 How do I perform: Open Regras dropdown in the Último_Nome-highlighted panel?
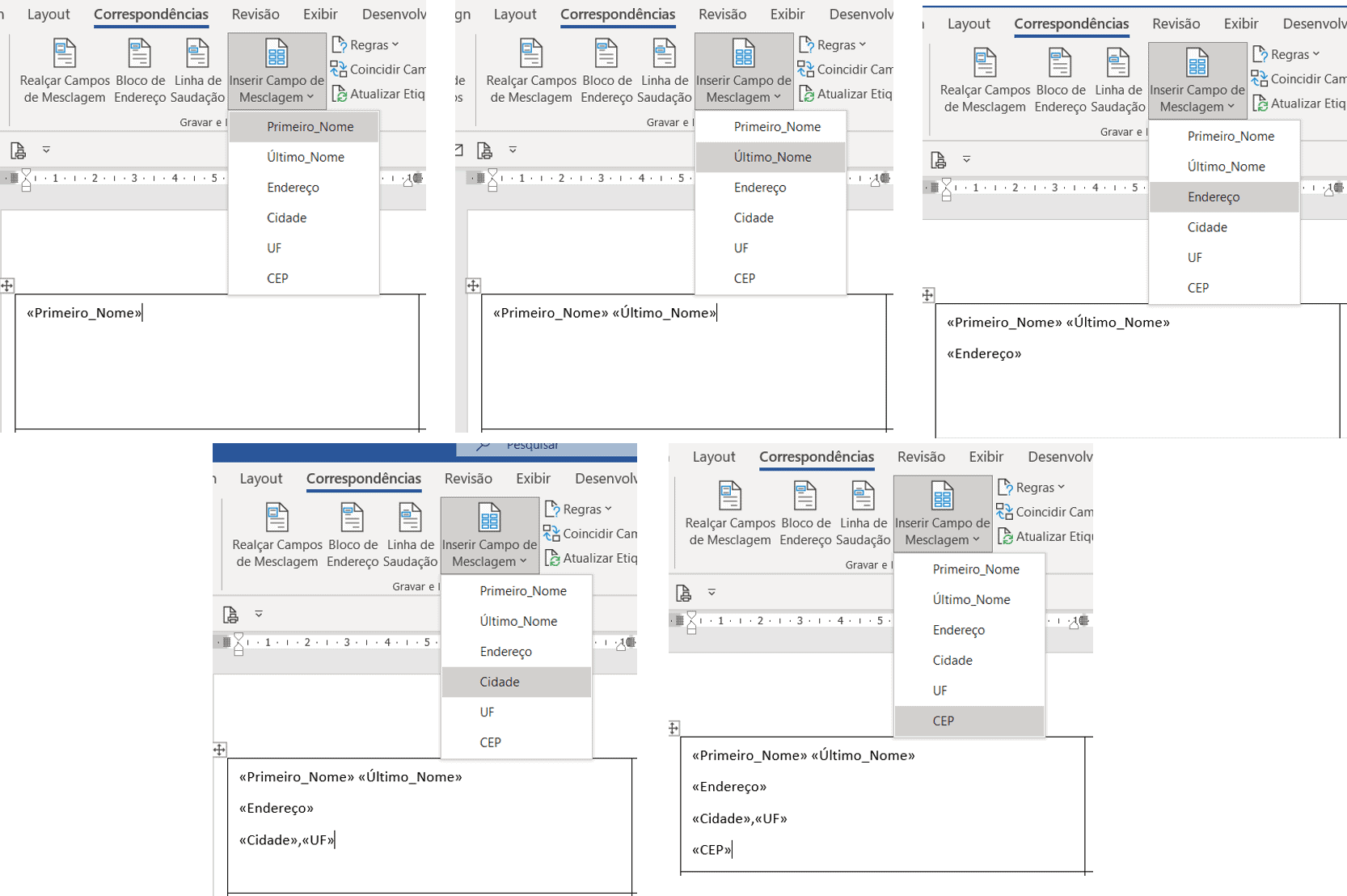832,44
